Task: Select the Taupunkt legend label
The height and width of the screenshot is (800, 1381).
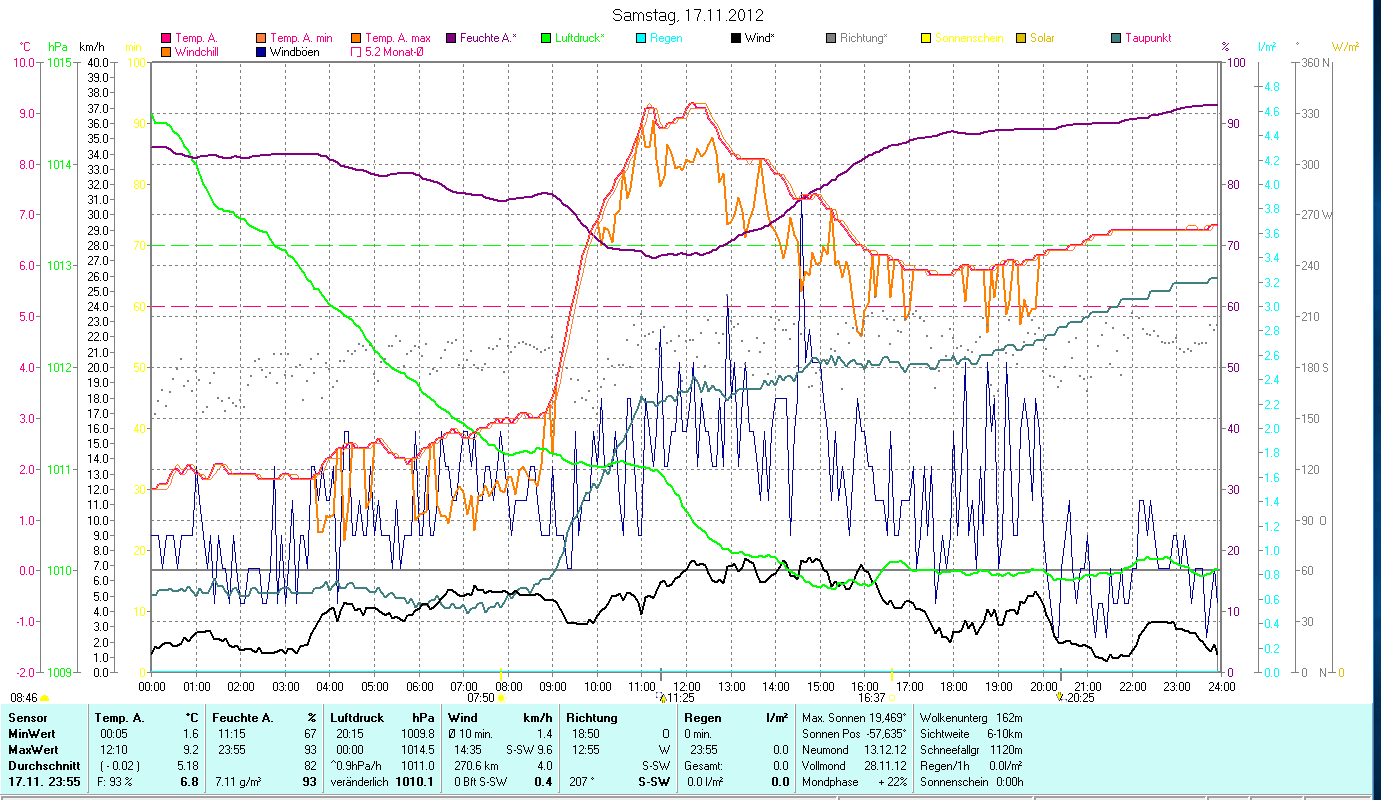Action: pyautogui.click(x=1147, y=38)
